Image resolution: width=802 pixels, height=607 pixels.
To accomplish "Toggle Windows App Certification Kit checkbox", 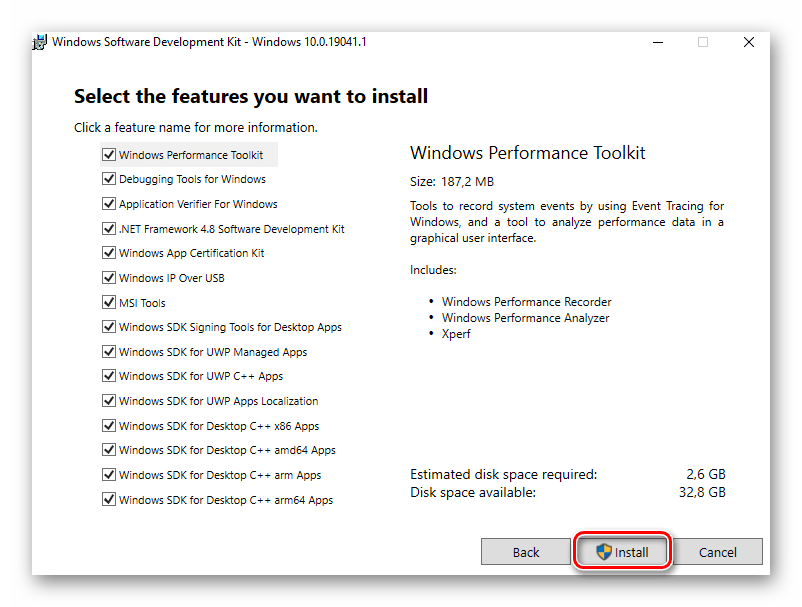I will coord(109,253).
